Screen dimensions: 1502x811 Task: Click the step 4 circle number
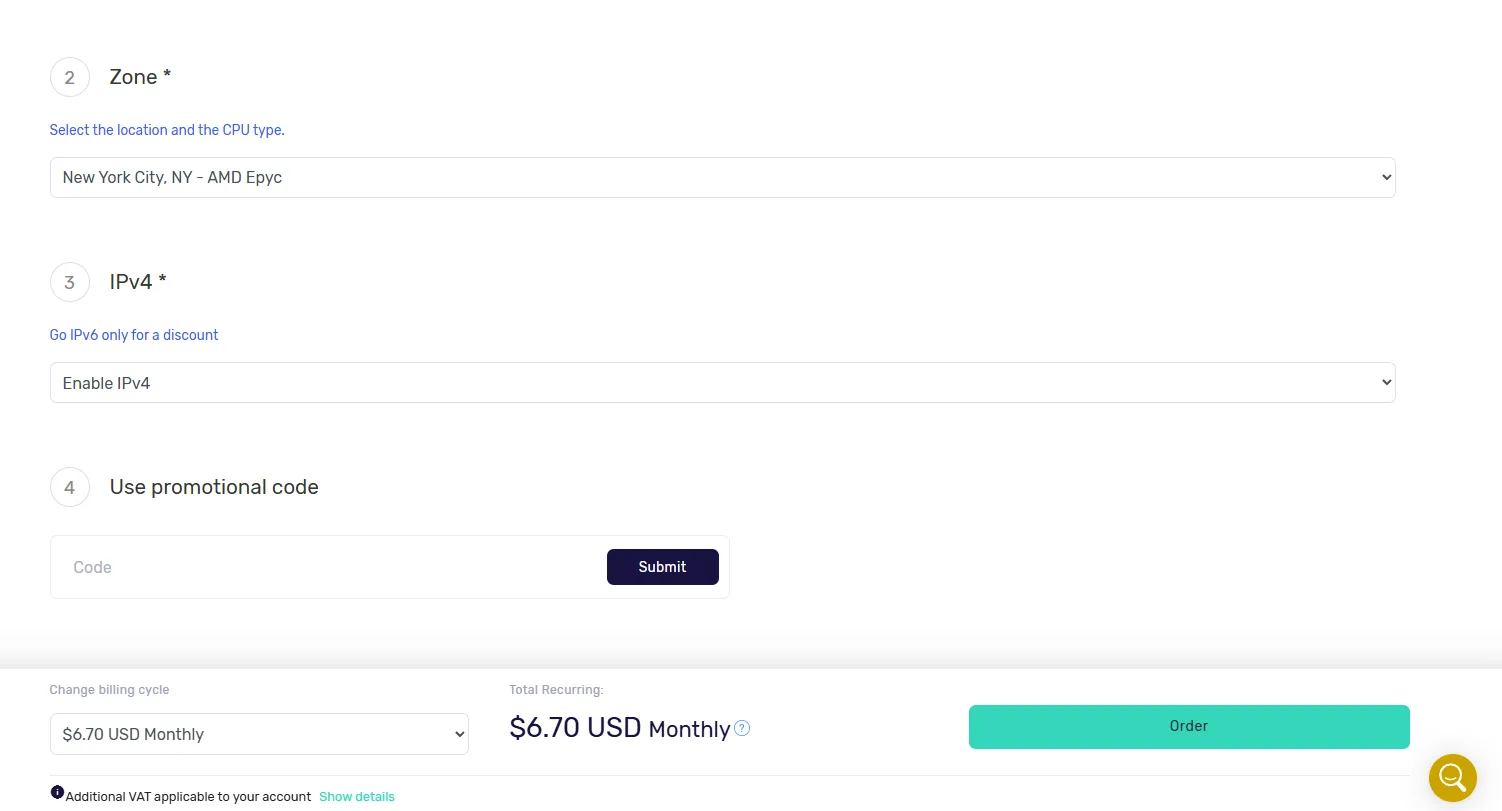click(70, 487)
